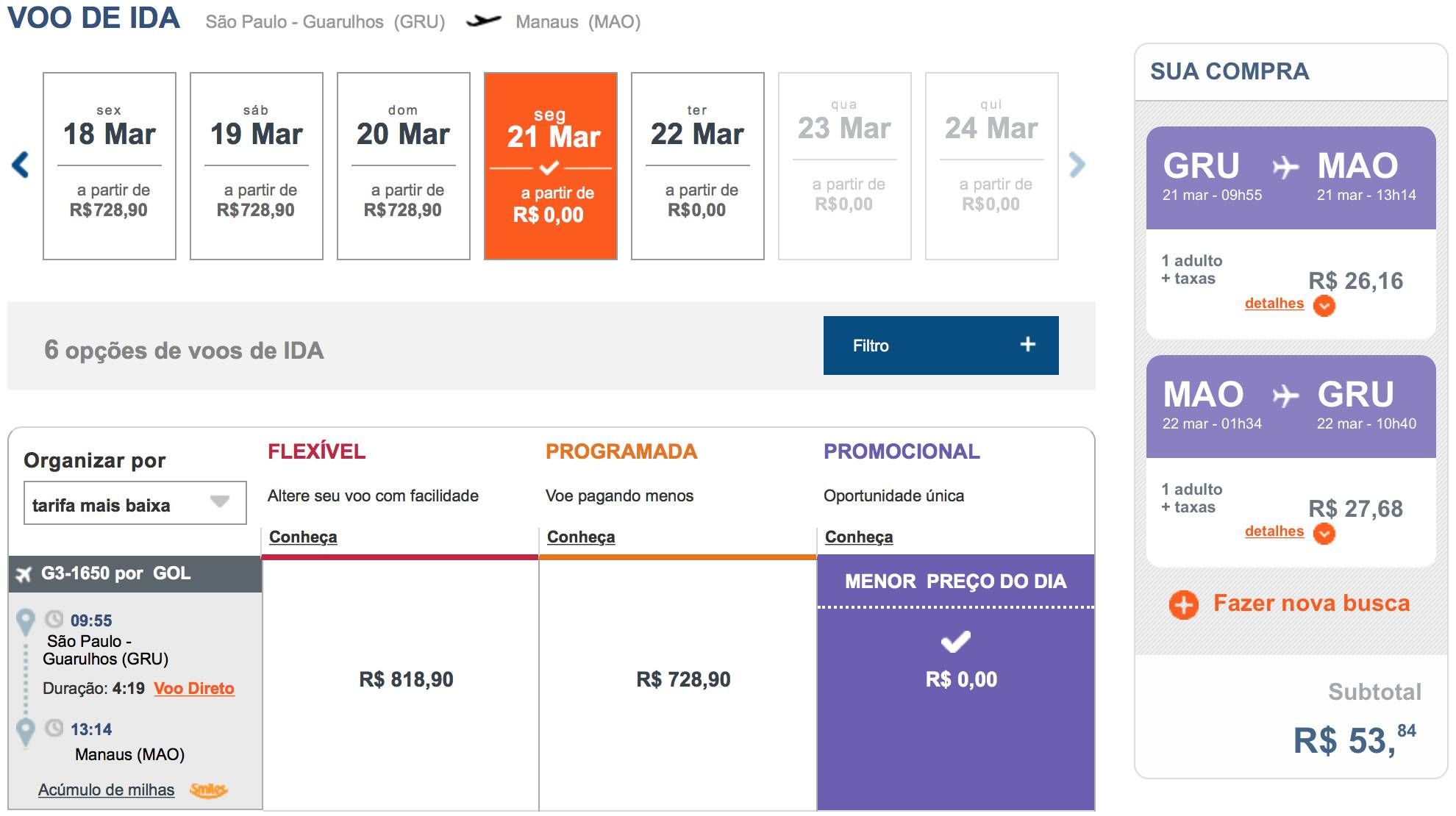The width and height of the screenshot is (1456, 816).
Task: Select the Flexível fare R$ 818,90
Action: pyautogui.click(x=406, y=679)
